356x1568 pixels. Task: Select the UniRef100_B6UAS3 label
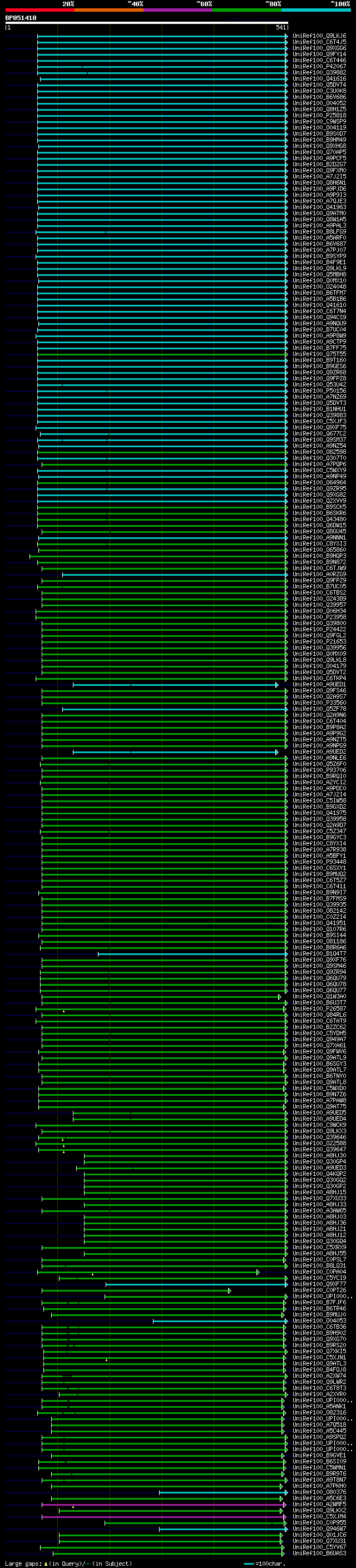tap(319, 1554)
